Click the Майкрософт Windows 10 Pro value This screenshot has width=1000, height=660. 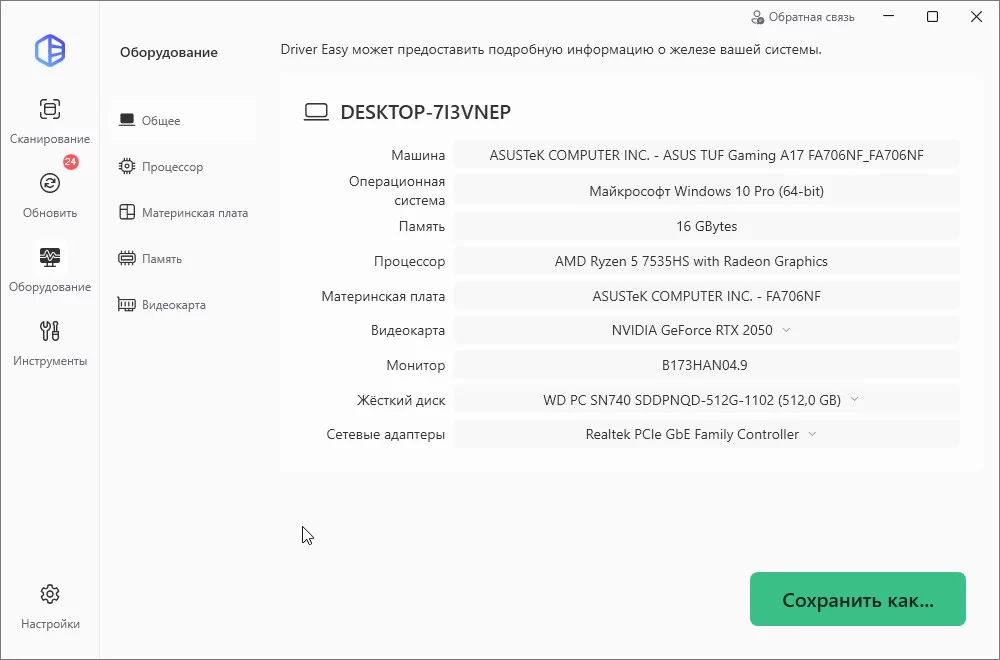(x=706, y=191)
